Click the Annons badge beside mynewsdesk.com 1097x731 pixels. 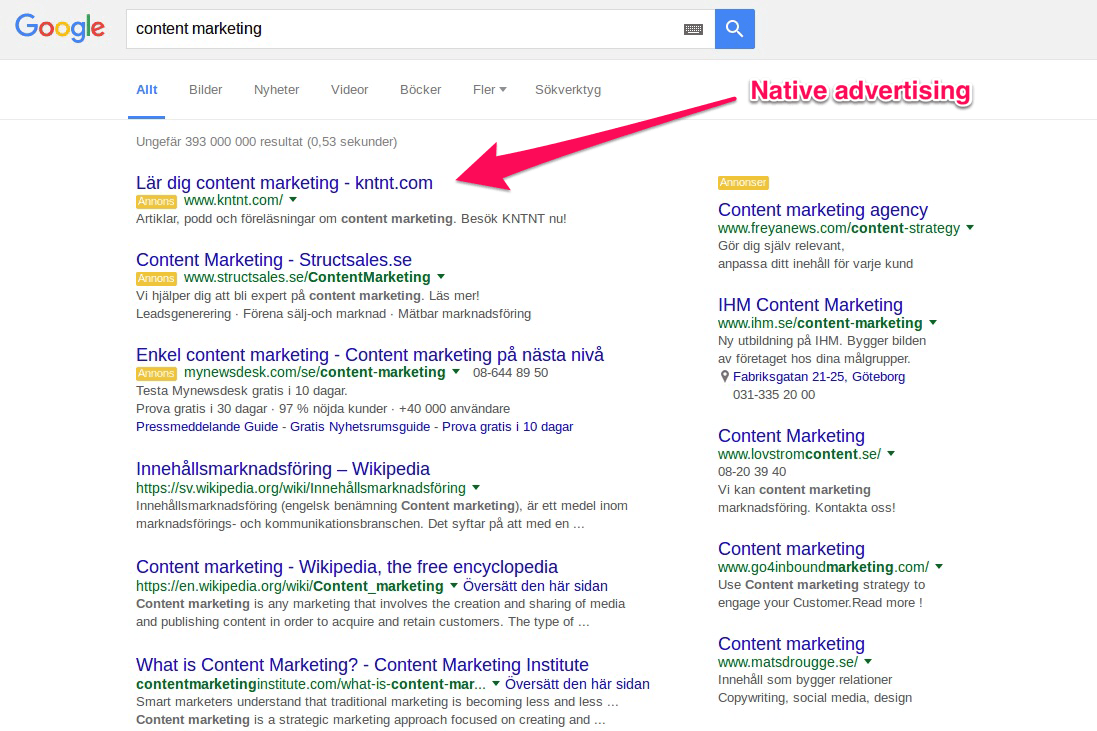[156, 374]
